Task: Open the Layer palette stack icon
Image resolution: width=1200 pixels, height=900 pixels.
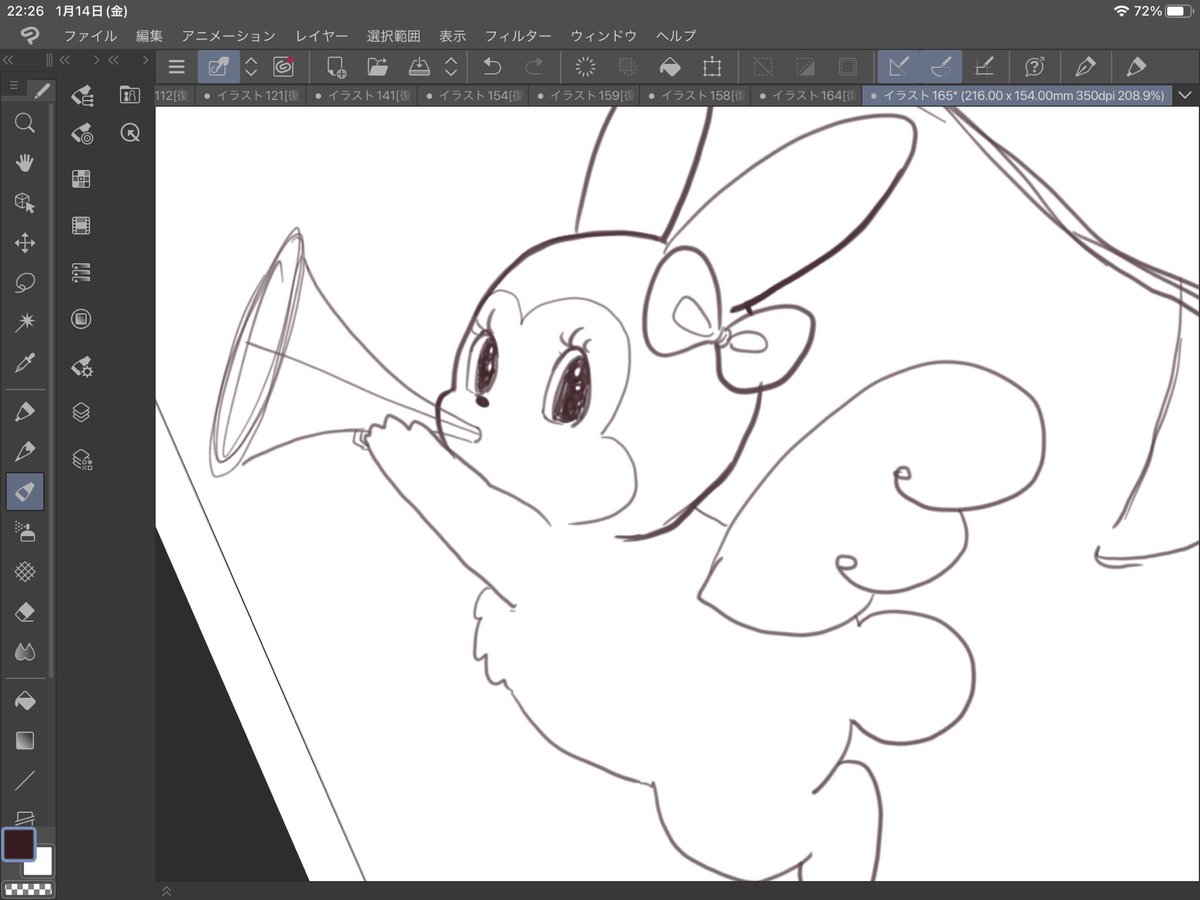Action: (82, 412)
